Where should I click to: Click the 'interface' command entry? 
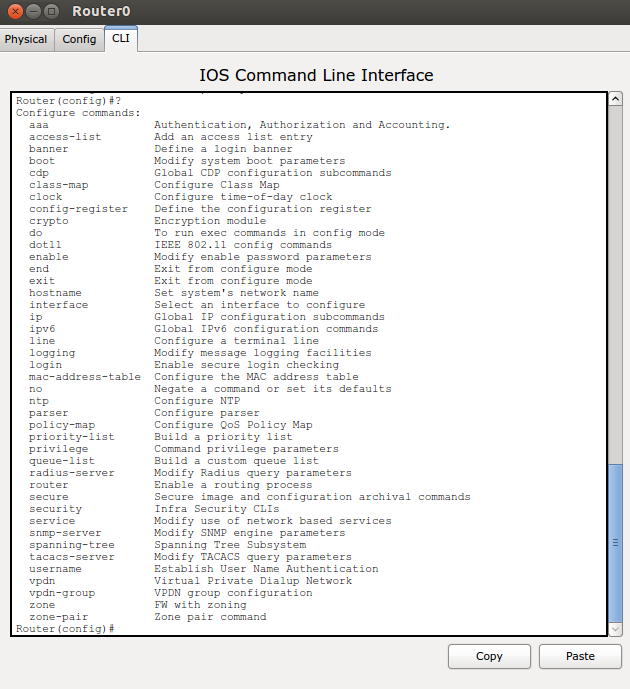click(58, 305)
